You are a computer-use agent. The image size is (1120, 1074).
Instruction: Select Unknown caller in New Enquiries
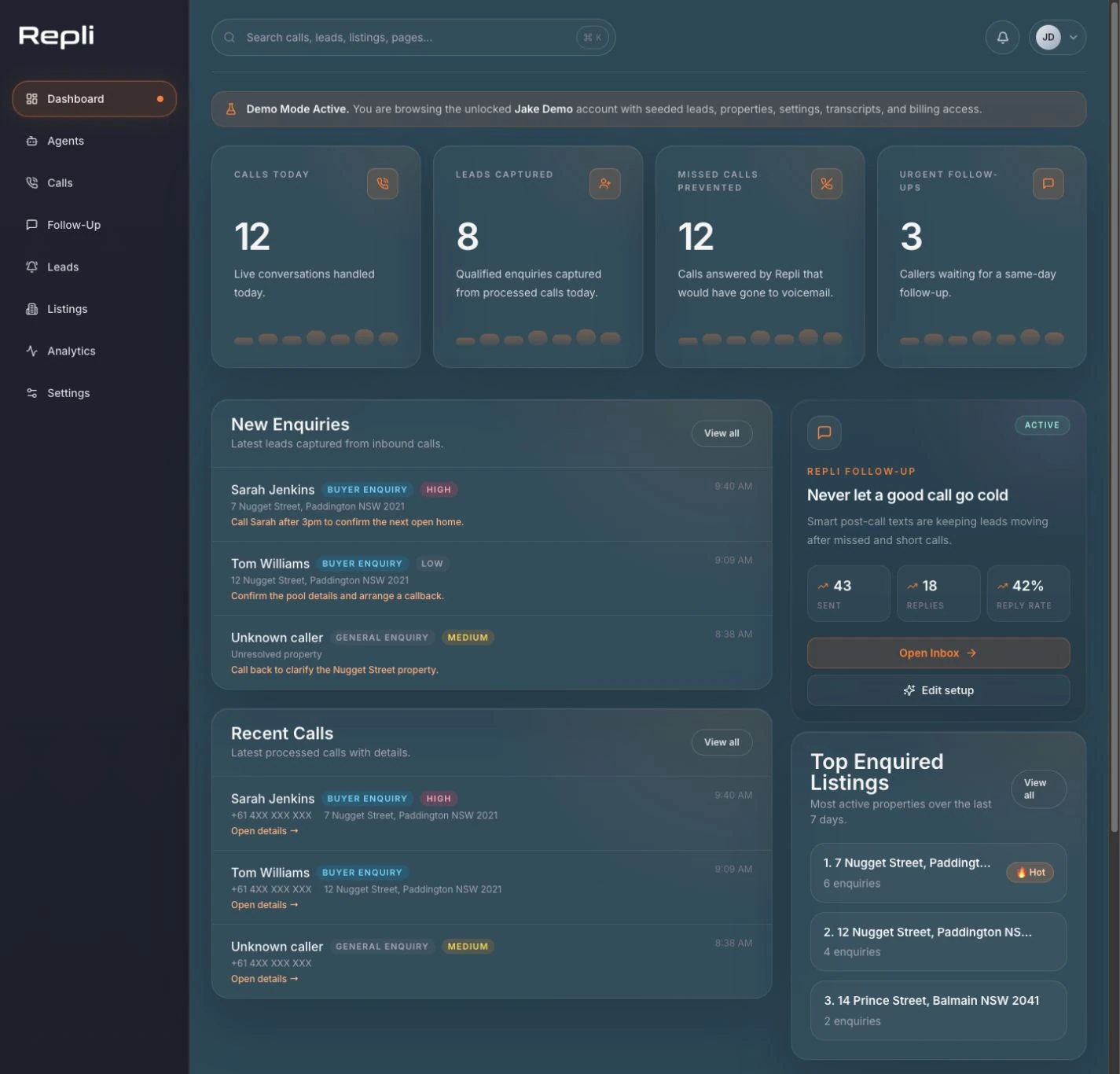492,653
